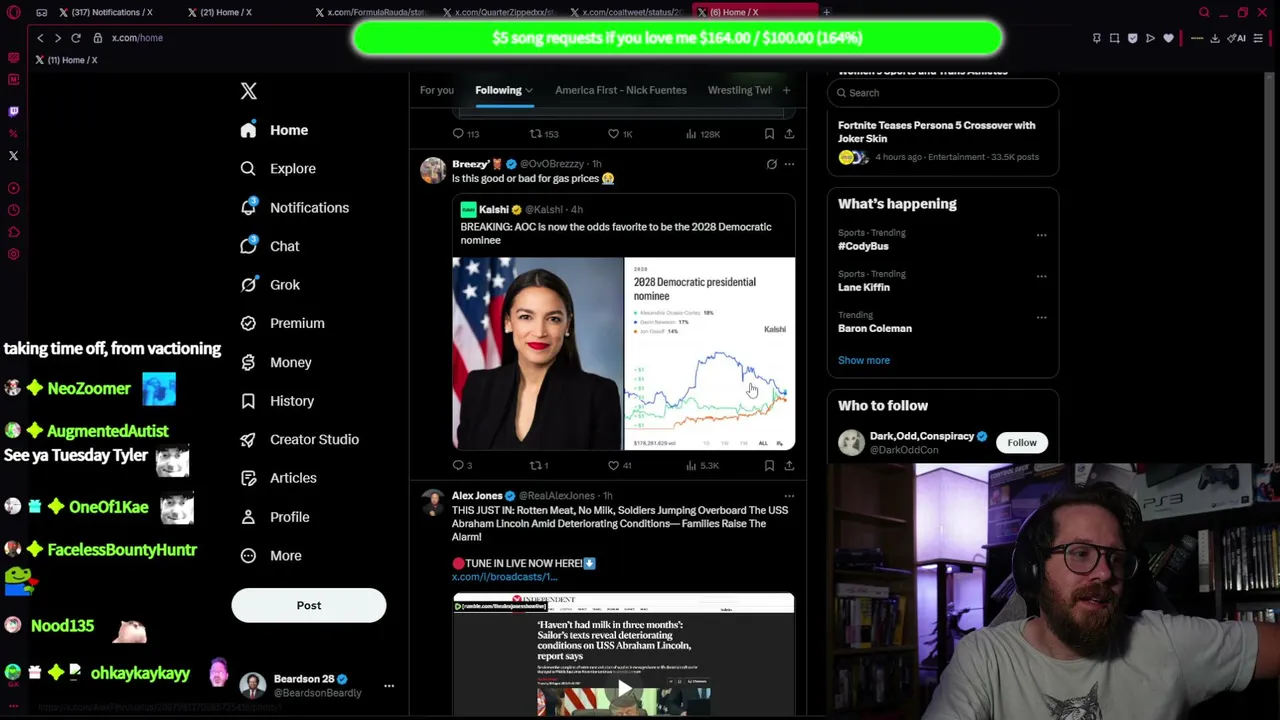This screenshot has height=720, width=1280.
Task: Expand the More menu in sidebar
Action: point(271,556)
